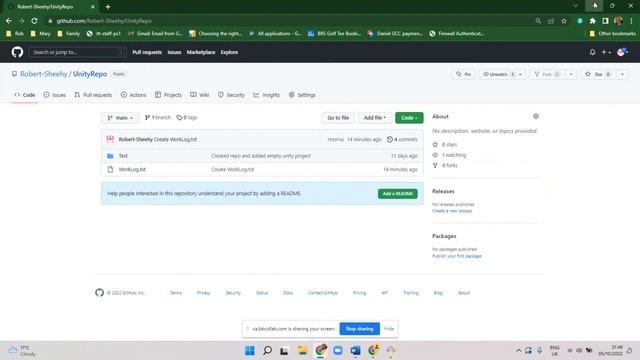The height and width of the screenshot is (360, 640).
Task: Open the Family bookmarks folder
Action: 69,33
